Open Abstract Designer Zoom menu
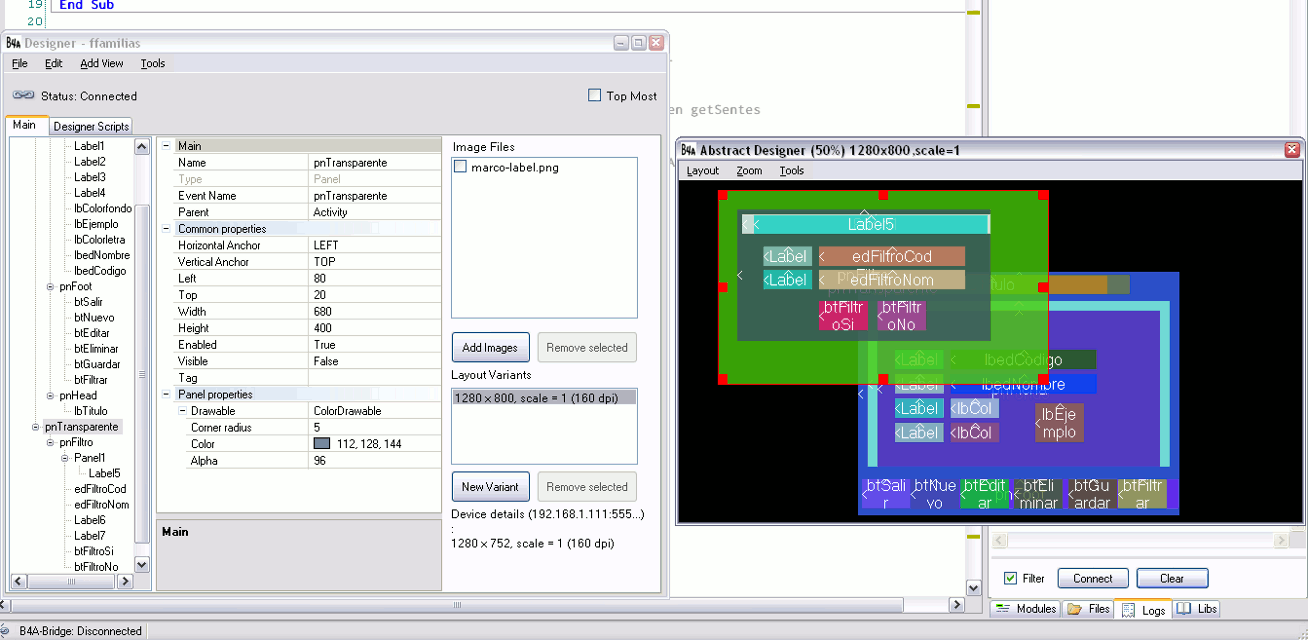The width and height of the screenshot is (1308, 640). (x=750, y=171)
